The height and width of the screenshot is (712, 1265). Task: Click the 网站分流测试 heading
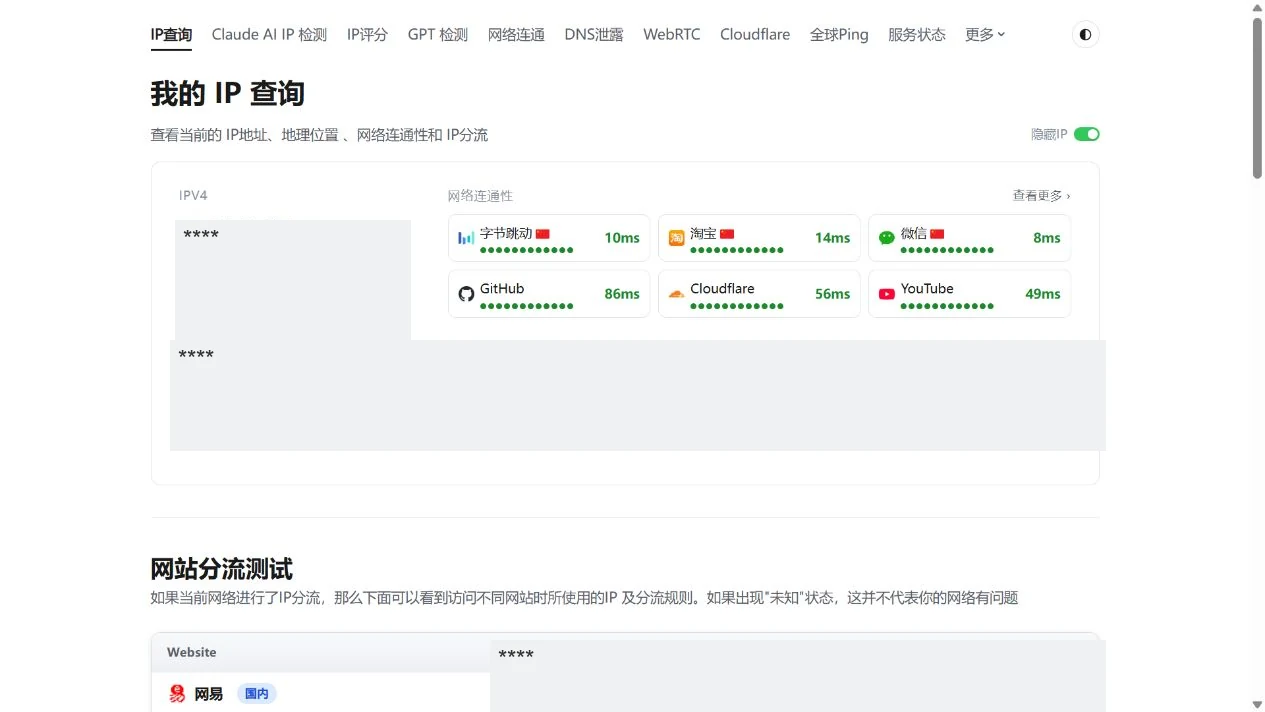[221, 570]
